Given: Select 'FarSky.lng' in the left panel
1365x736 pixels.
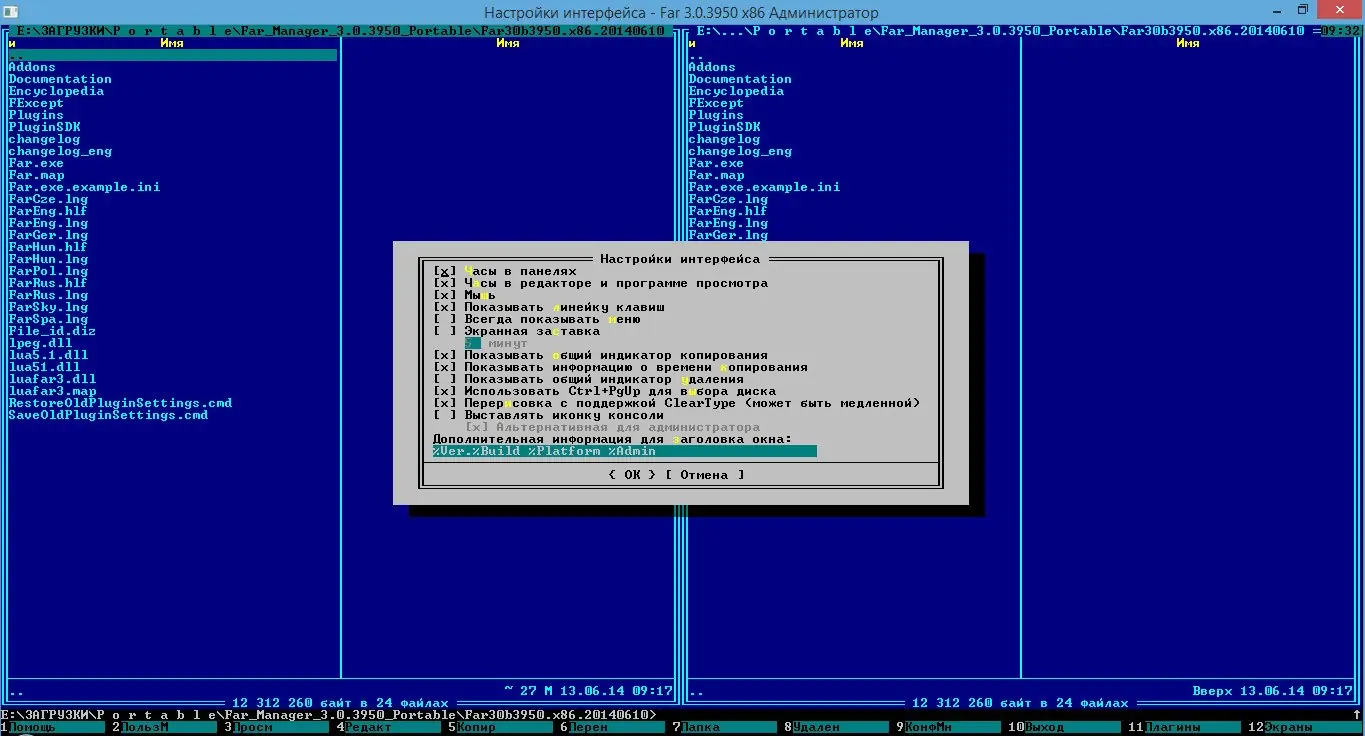Looking at the screenshot, I should (x=48, y=307).
